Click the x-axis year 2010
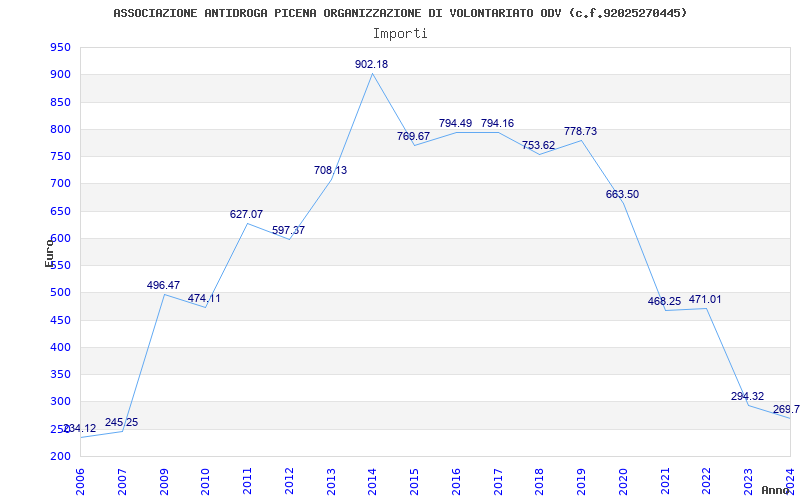The image size is (800, 500). pos(206,481)
